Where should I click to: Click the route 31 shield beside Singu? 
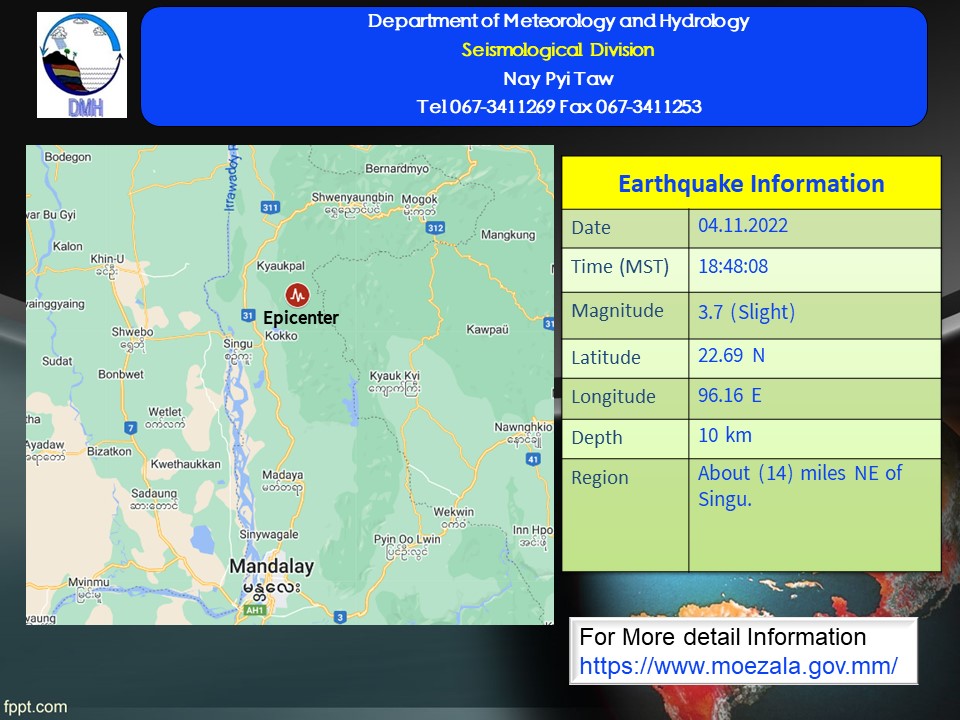tap(247, 315)
